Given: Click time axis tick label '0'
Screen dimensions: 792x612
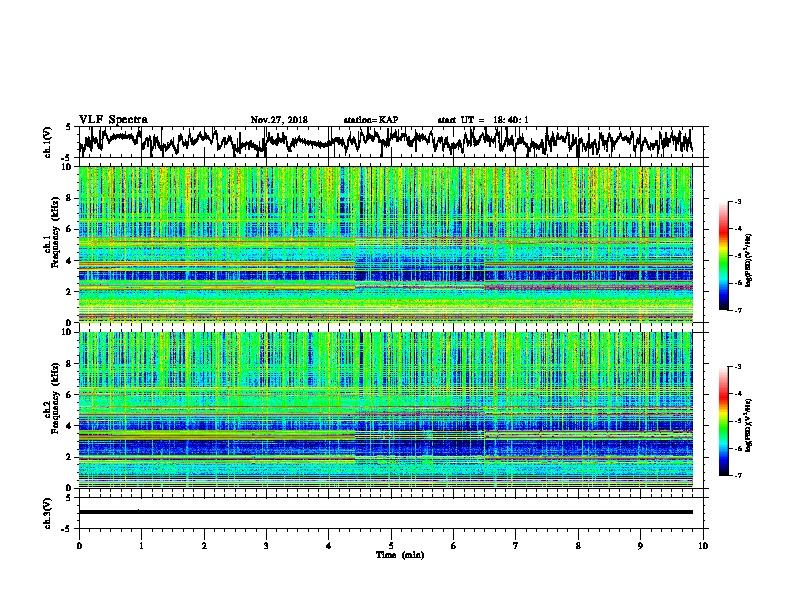Looking at the screenshot, I should pyautogui.click(x=79, y=546).
